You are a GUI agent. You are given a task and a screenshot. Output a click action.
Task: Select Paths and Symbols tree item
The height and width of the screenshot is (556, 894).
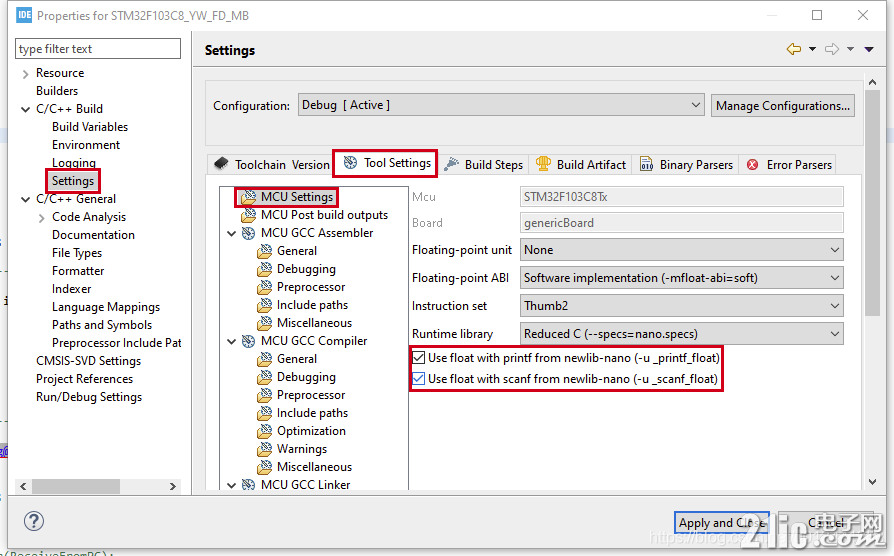coord(102,325)
